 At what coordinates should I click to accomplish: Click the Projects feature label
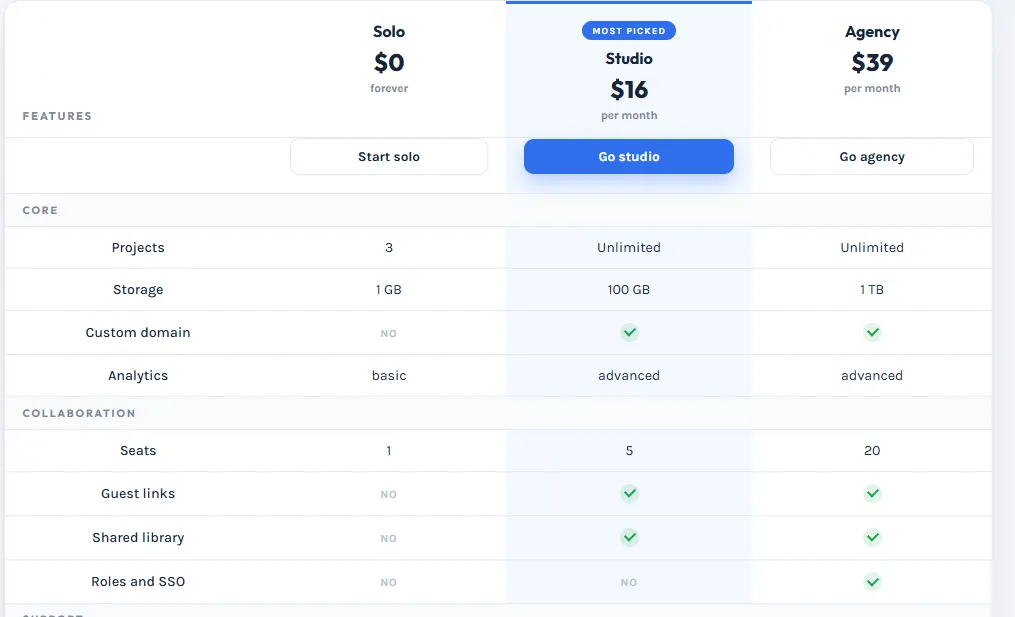tap(138, 248)
